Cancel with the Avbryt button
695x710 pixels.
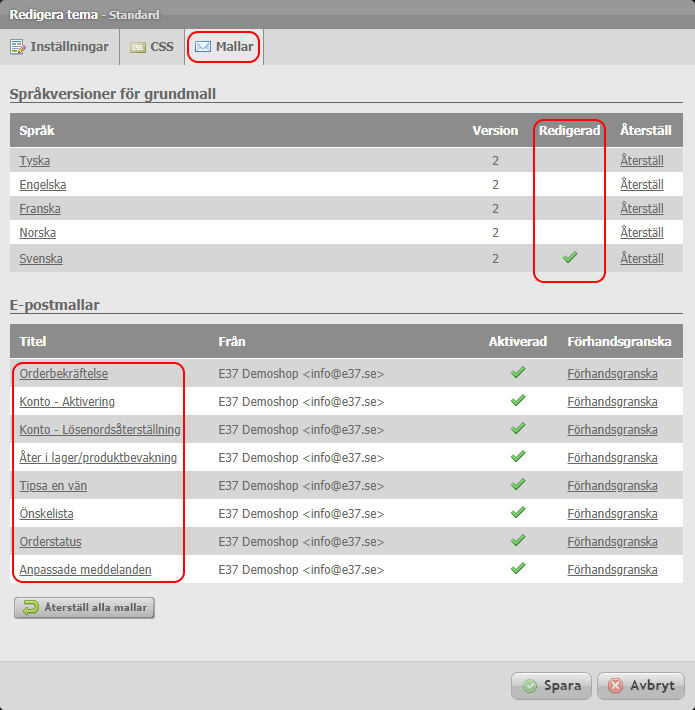point(641,686)
